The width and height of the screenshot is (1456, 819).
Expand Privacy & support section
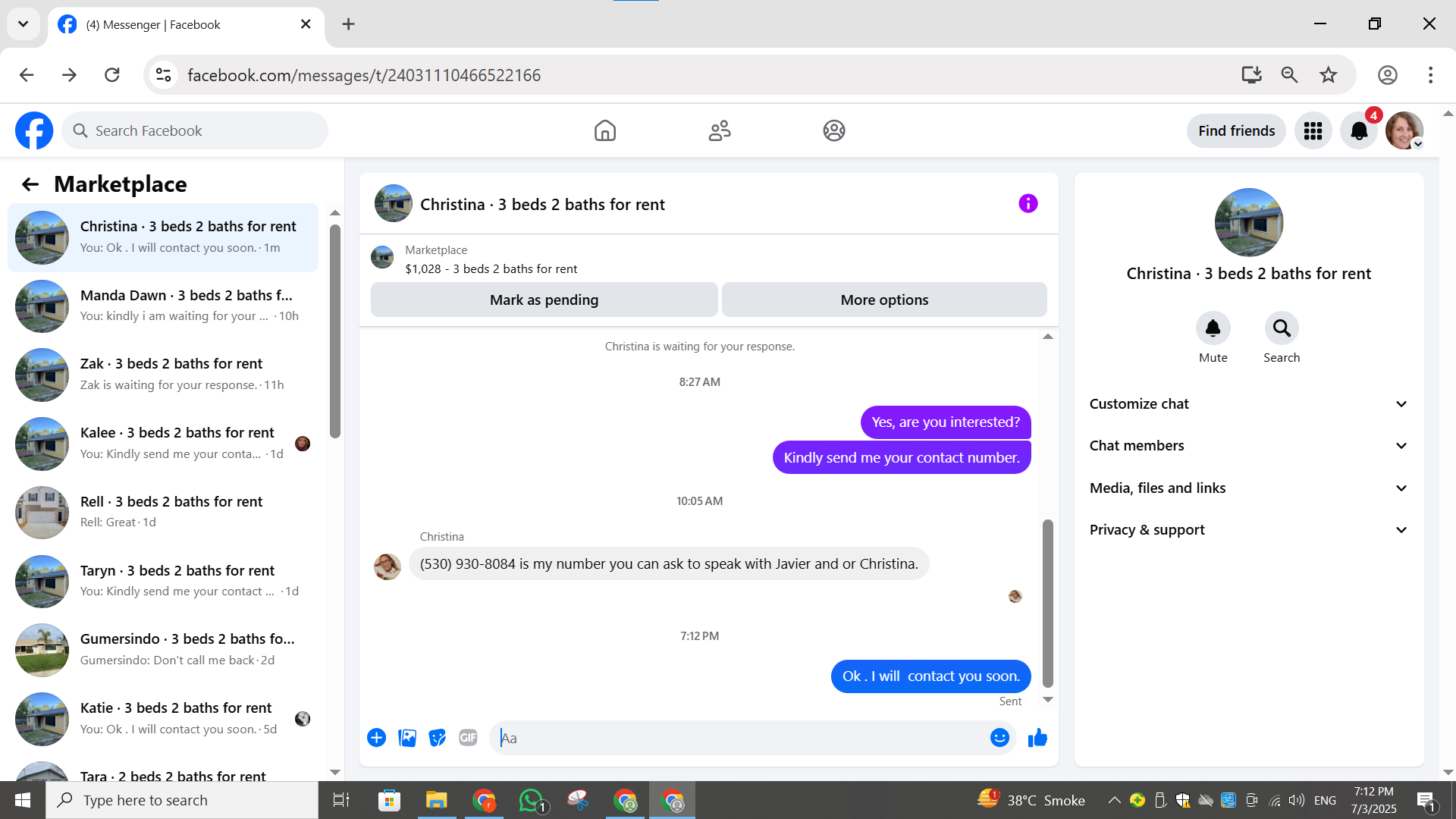pos(1248,530)
